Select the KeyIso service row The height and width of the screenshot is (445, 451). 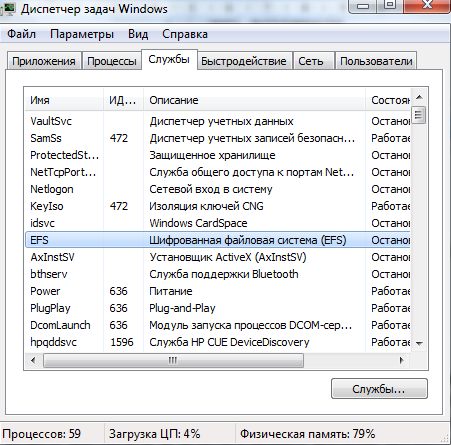218,206
